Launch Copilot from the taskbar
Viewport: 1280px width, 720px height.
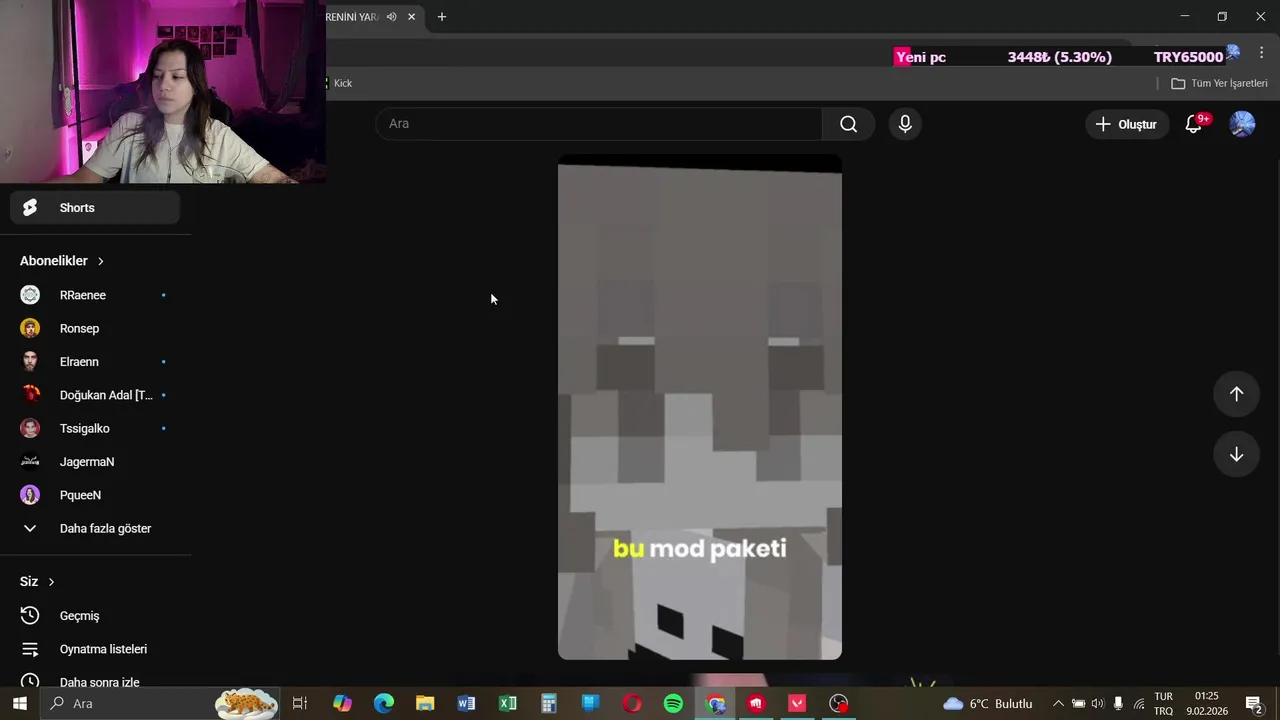[x=342, y=704]
